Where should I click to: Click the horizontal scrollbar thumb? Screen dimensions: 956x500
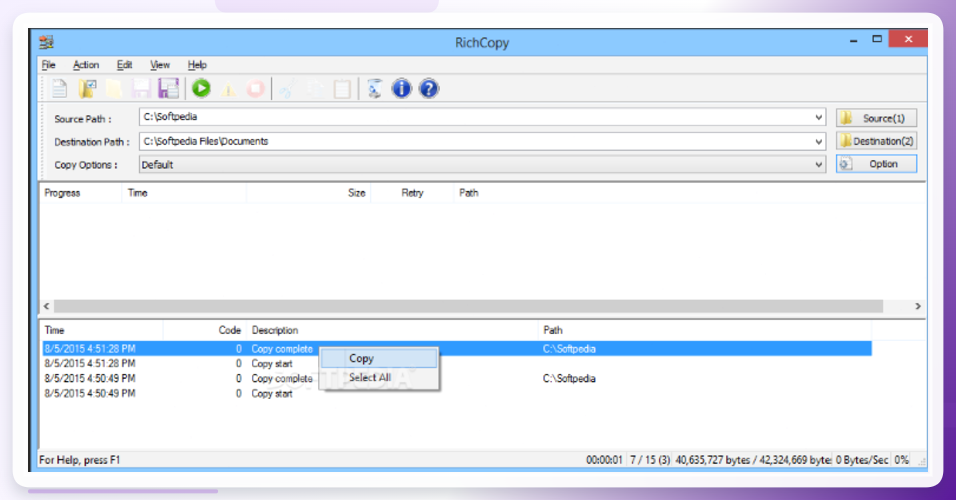(468, 306)
